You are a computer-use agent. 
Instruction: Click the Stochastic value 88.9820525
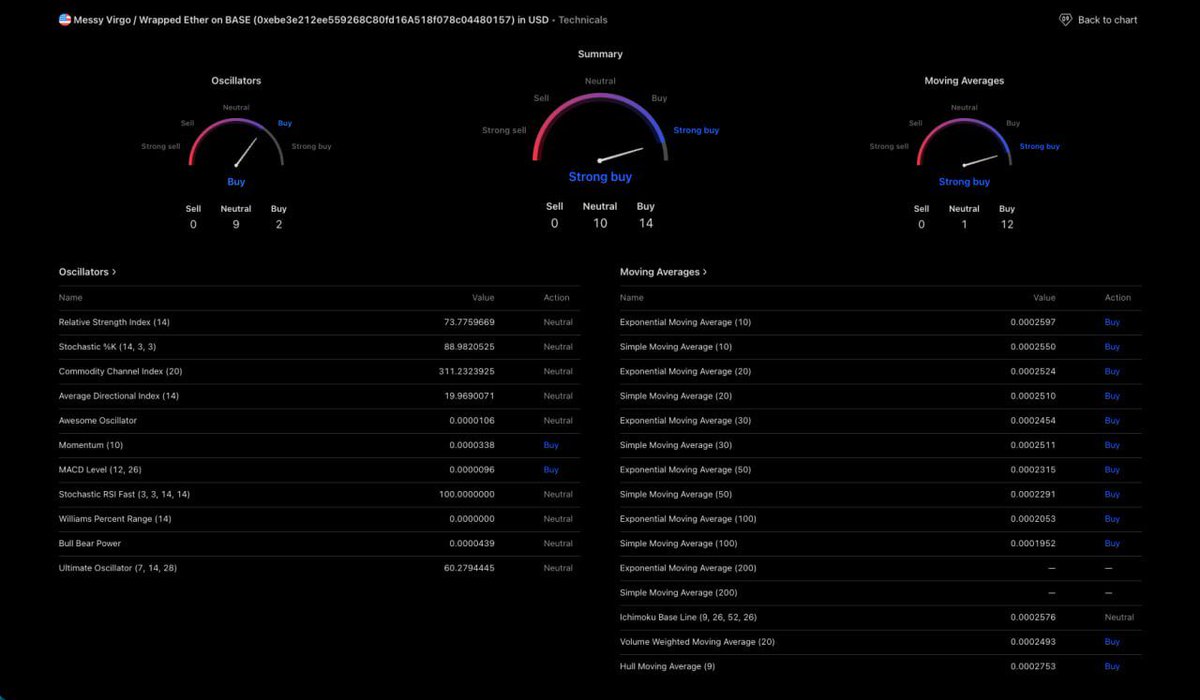pos(469,347)
